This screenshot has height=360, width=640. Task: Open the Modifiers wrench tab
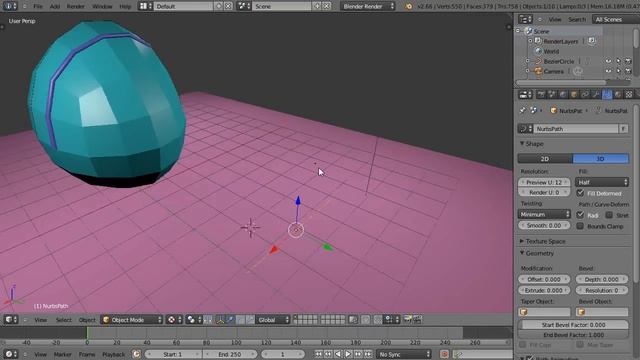[596, 94]
